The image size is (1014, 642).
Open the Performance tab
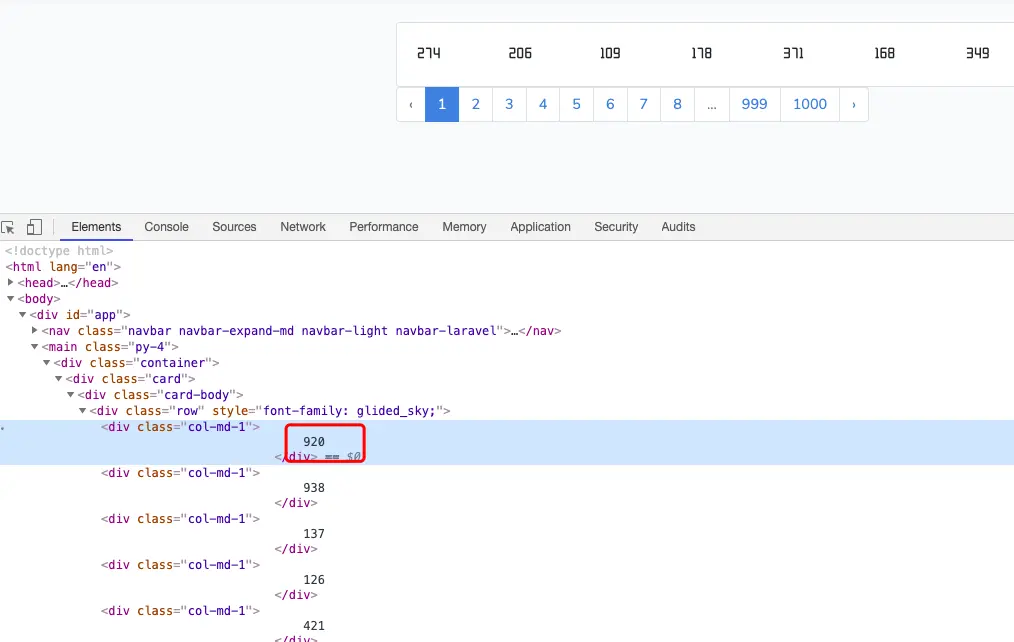(x=383, y=227)
